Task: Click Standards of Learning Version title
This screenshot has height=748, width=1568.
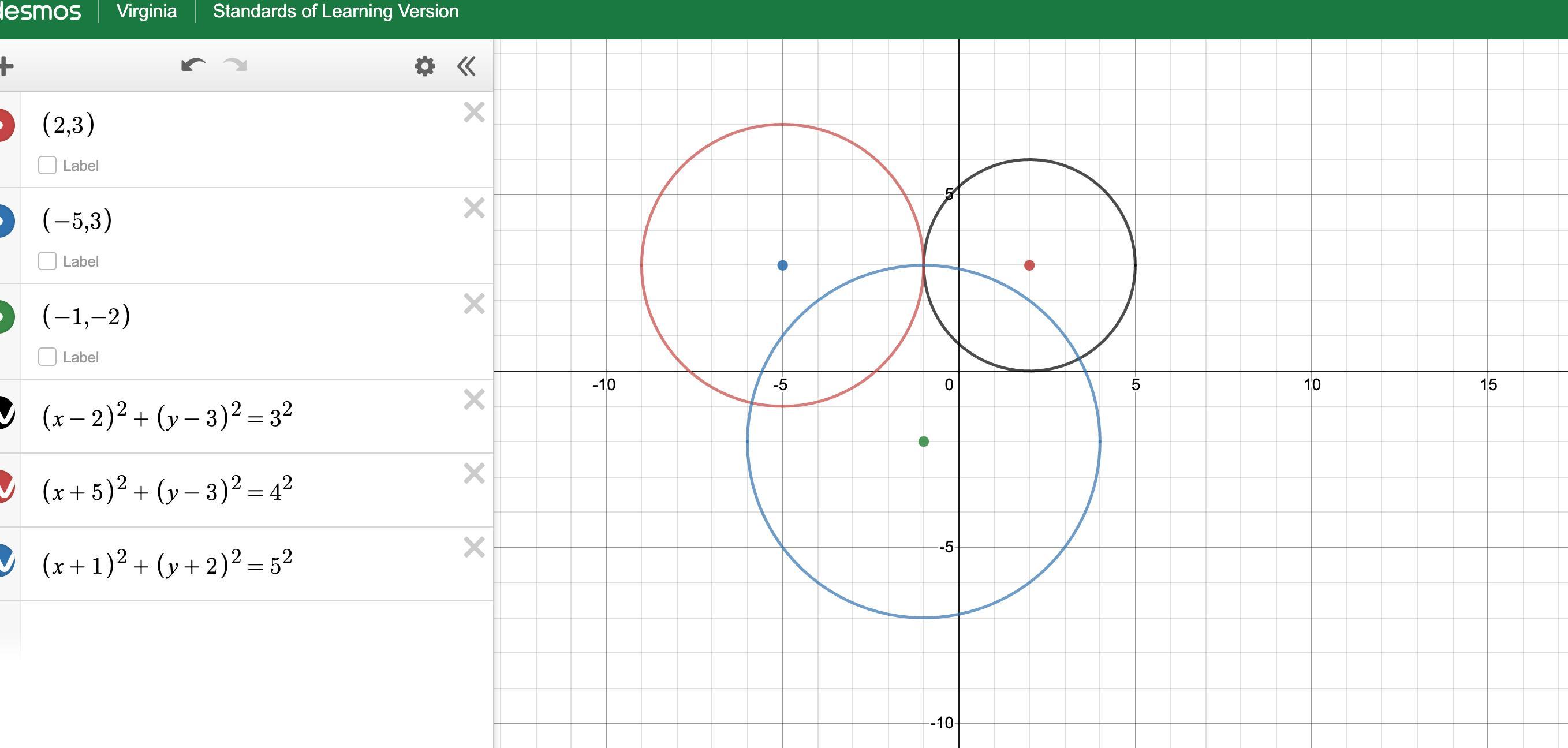Action: 335,12
